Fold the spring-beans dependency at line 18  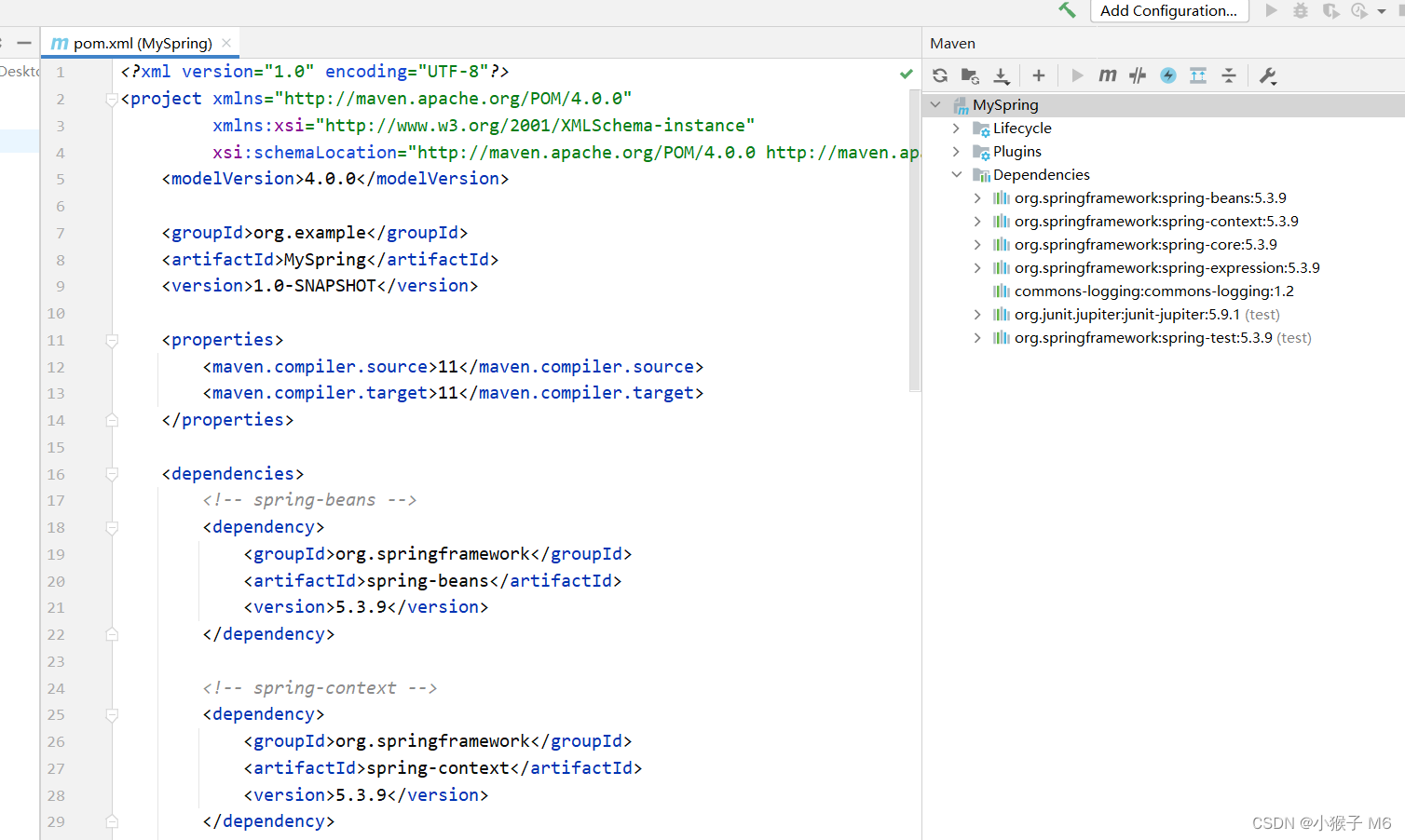tap(112, 528)
